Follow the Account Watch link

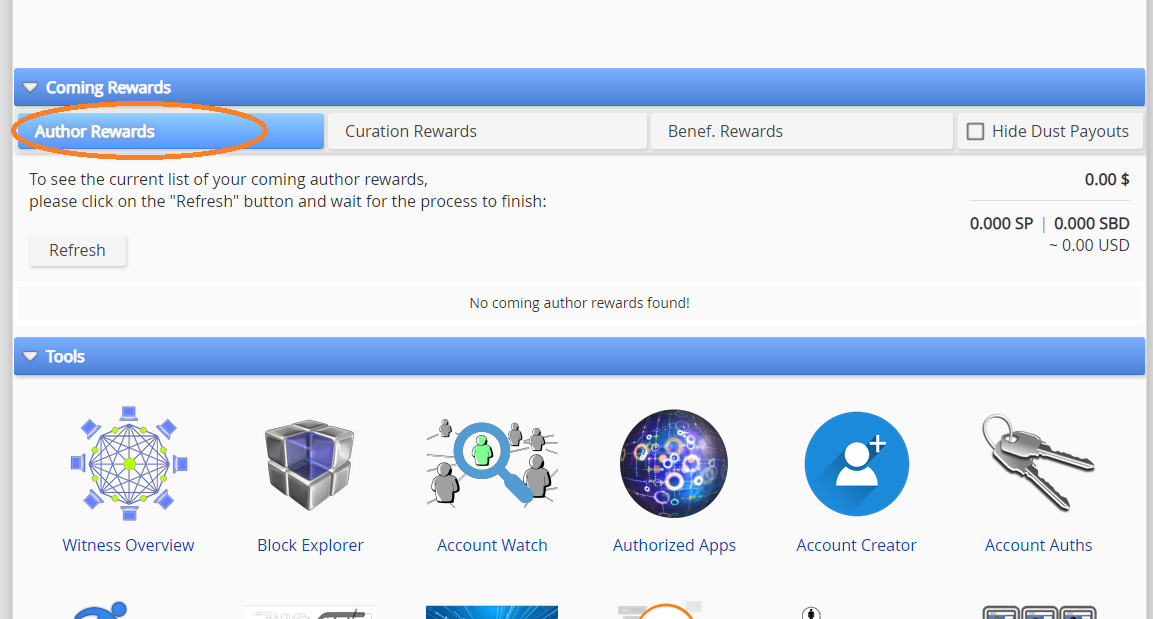[492, 545]
